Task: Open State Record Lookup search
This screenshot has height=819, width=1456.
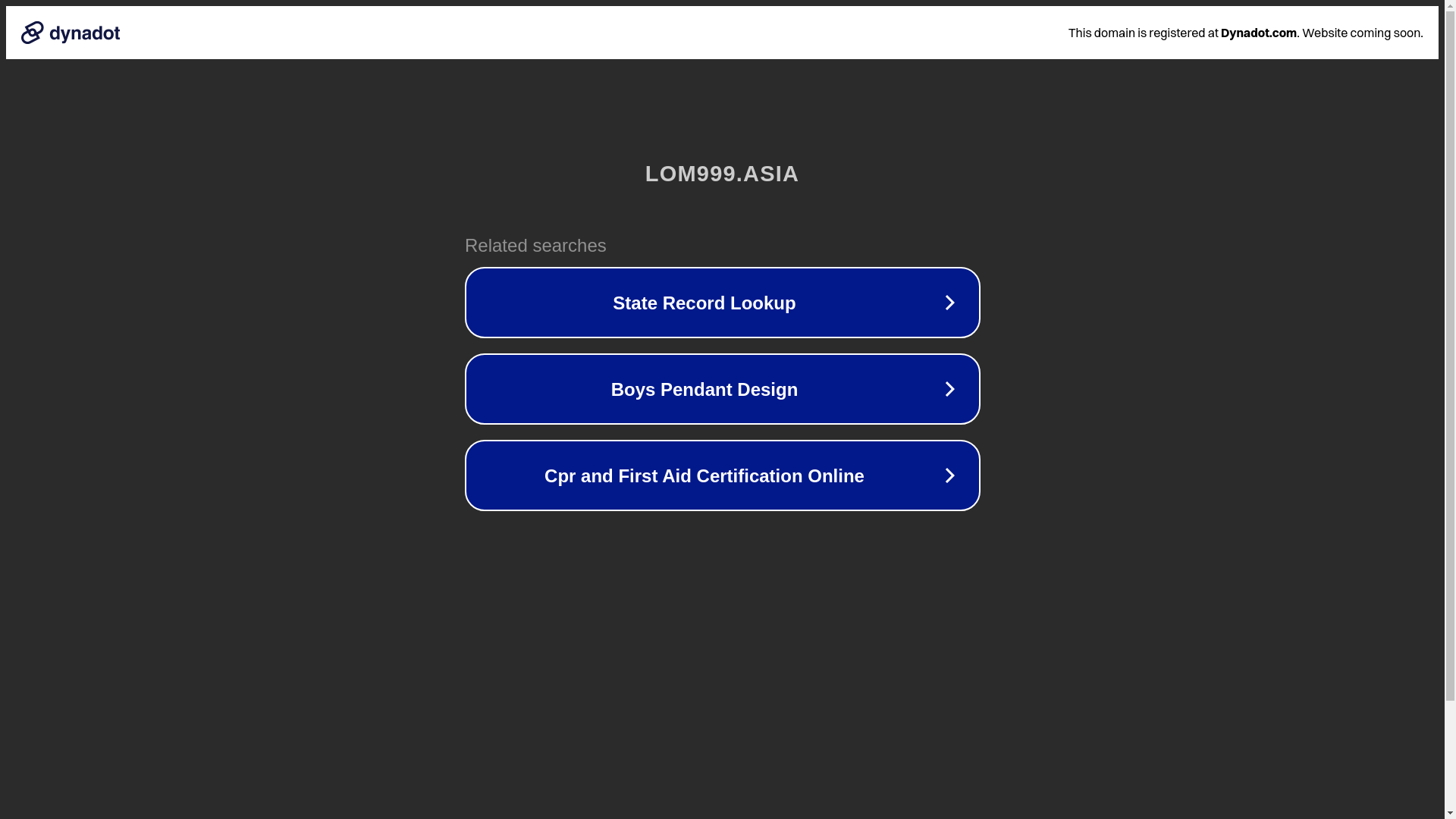Action: [722, 303]
